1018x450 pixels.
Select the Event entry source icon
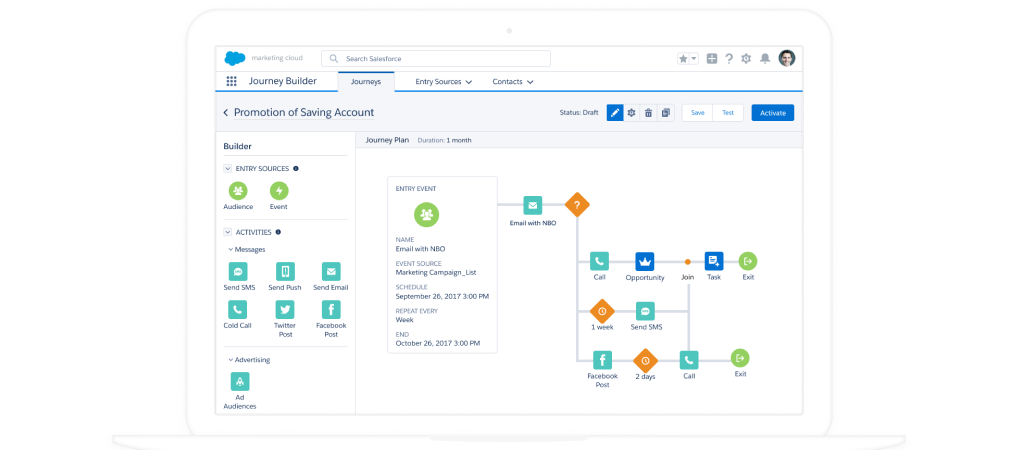(279, 191)
